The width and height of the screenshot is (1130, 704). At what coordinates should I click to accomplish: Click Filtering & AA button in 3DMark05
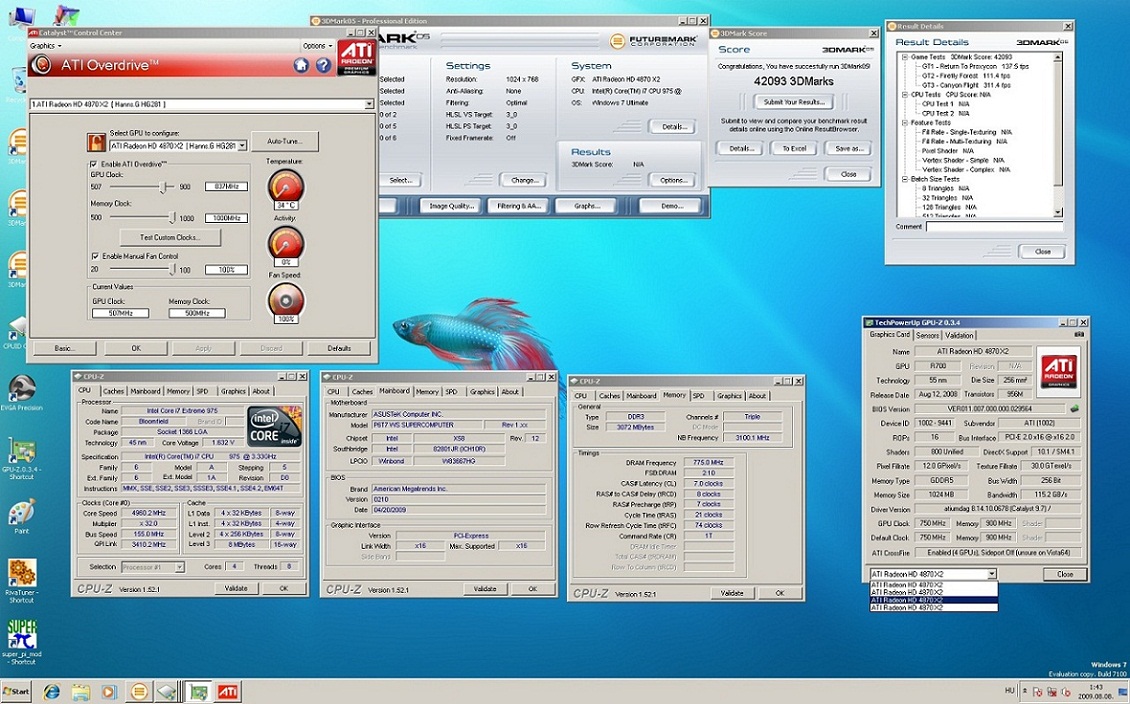coord(519,206)
